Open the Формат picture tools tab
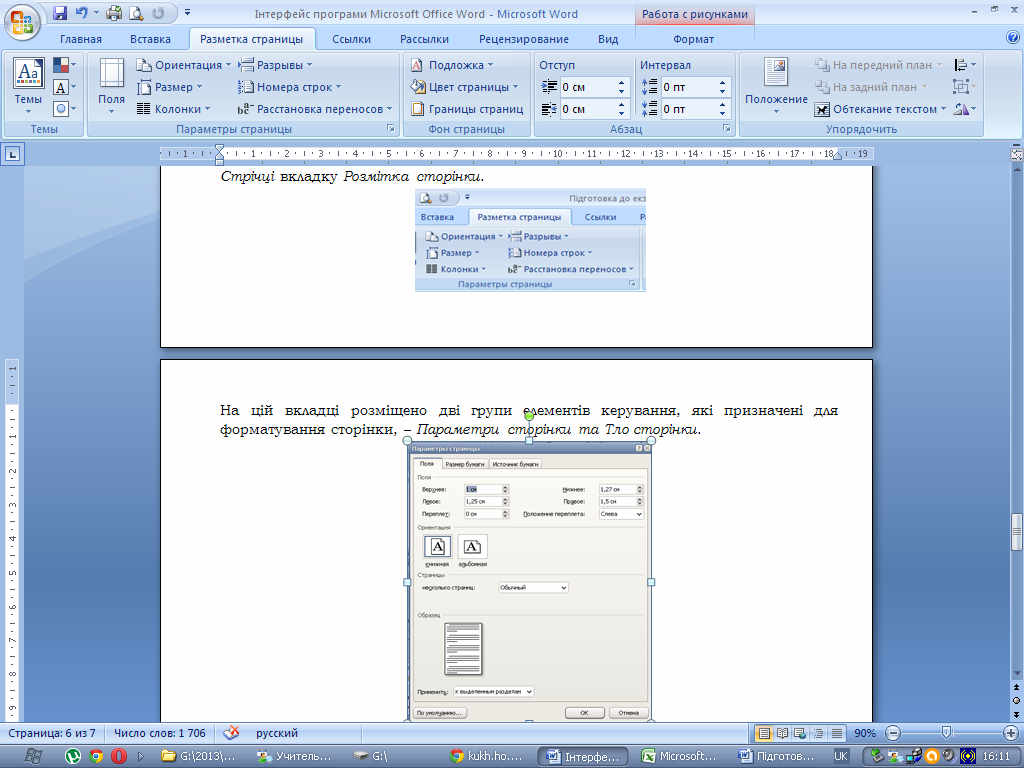Viewport: 1024px width, 768px height. (x=694, y=39)
